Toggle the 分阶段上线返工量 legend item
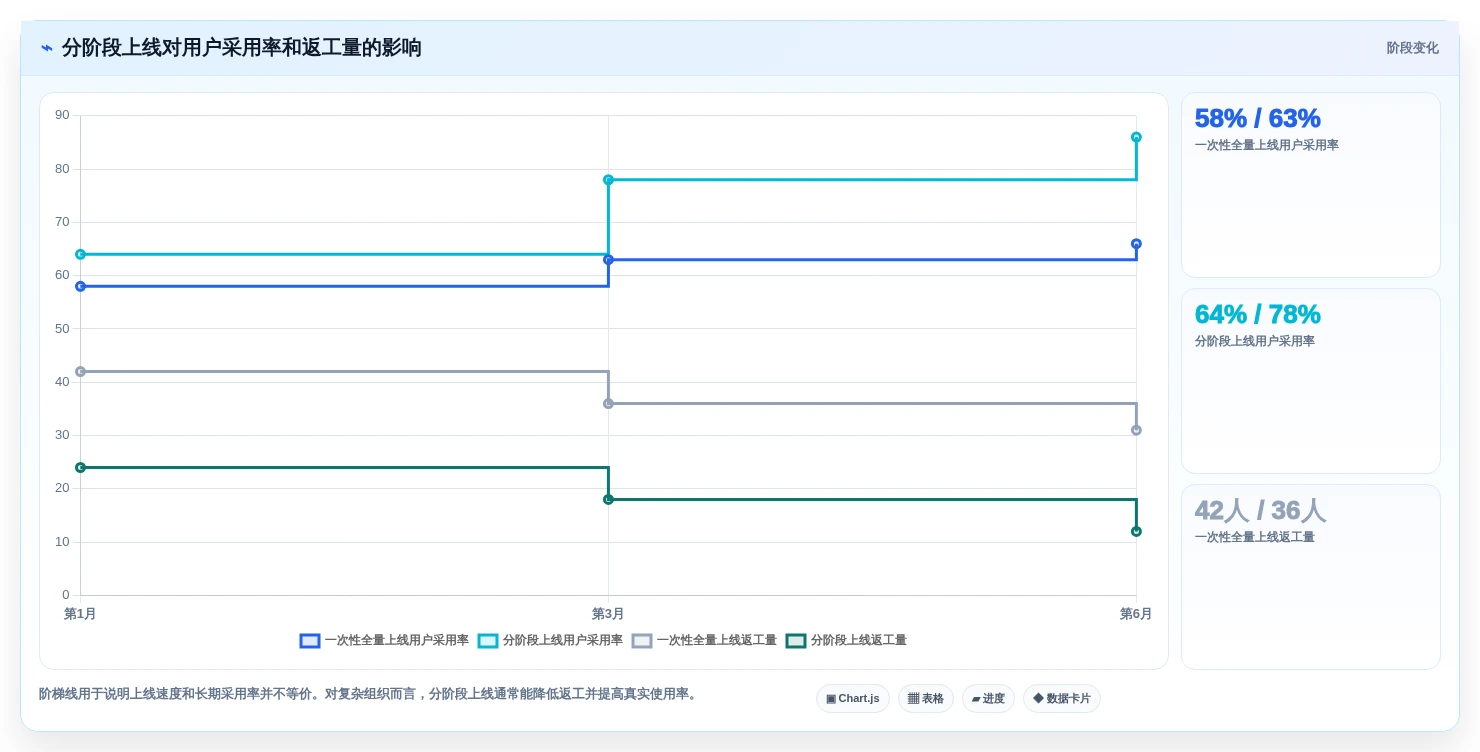Screen dimensions: 1480x752 [846, 641]
